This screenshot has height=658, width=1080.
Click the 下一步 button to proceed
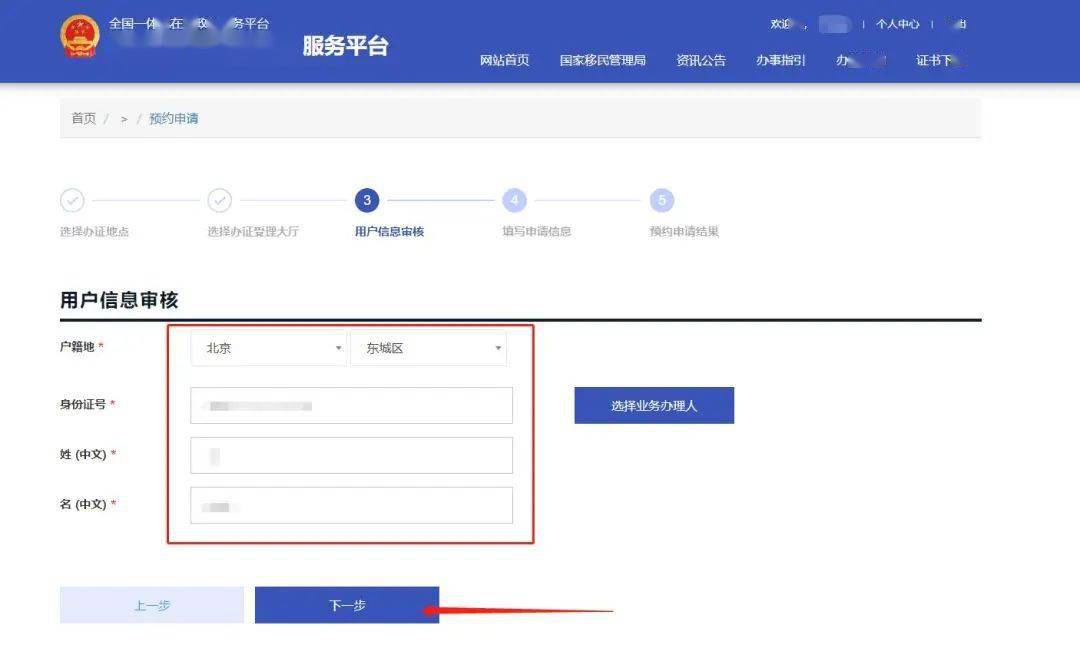347,604
